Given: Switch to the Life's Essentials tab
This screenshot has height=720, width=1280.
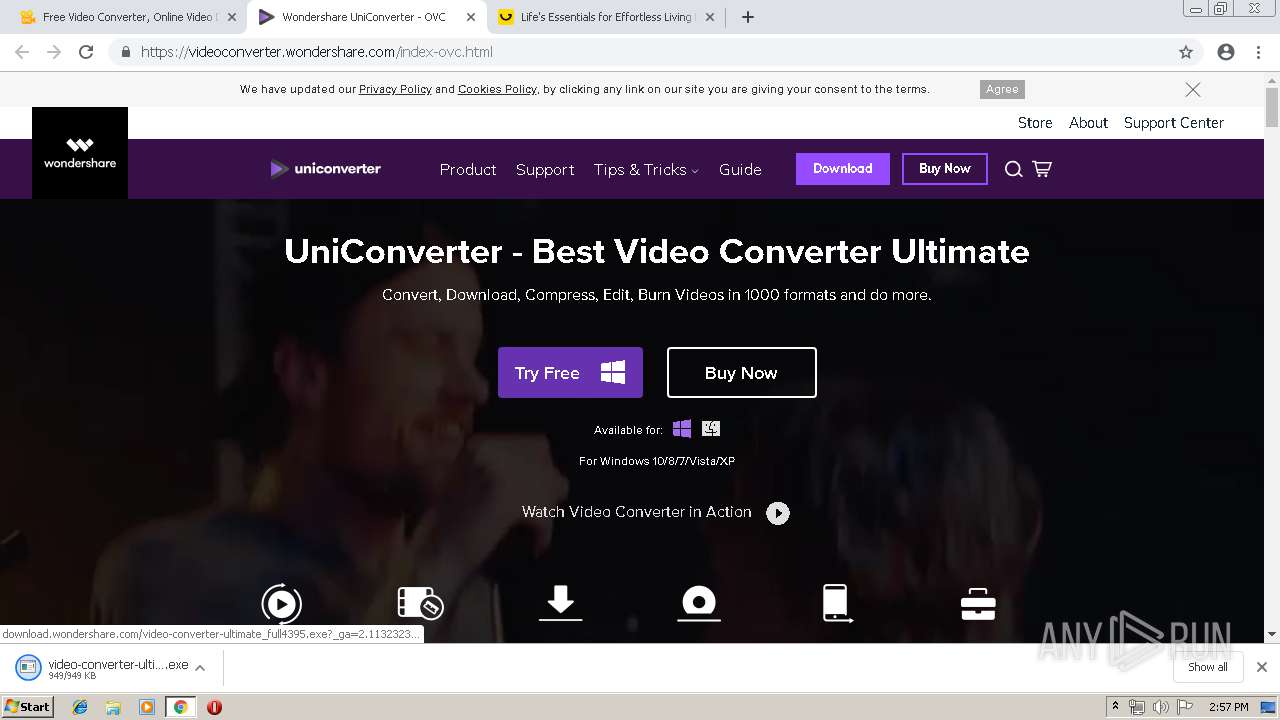Looking at the screenshot, I should coord(606,17).
